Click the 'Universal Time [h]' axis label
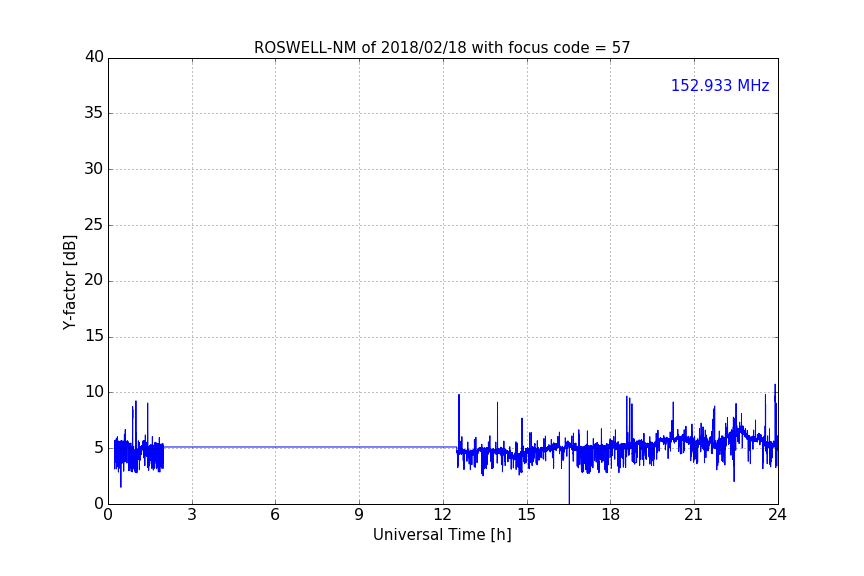The image size is (864, 576). click(x=442, y=535)
